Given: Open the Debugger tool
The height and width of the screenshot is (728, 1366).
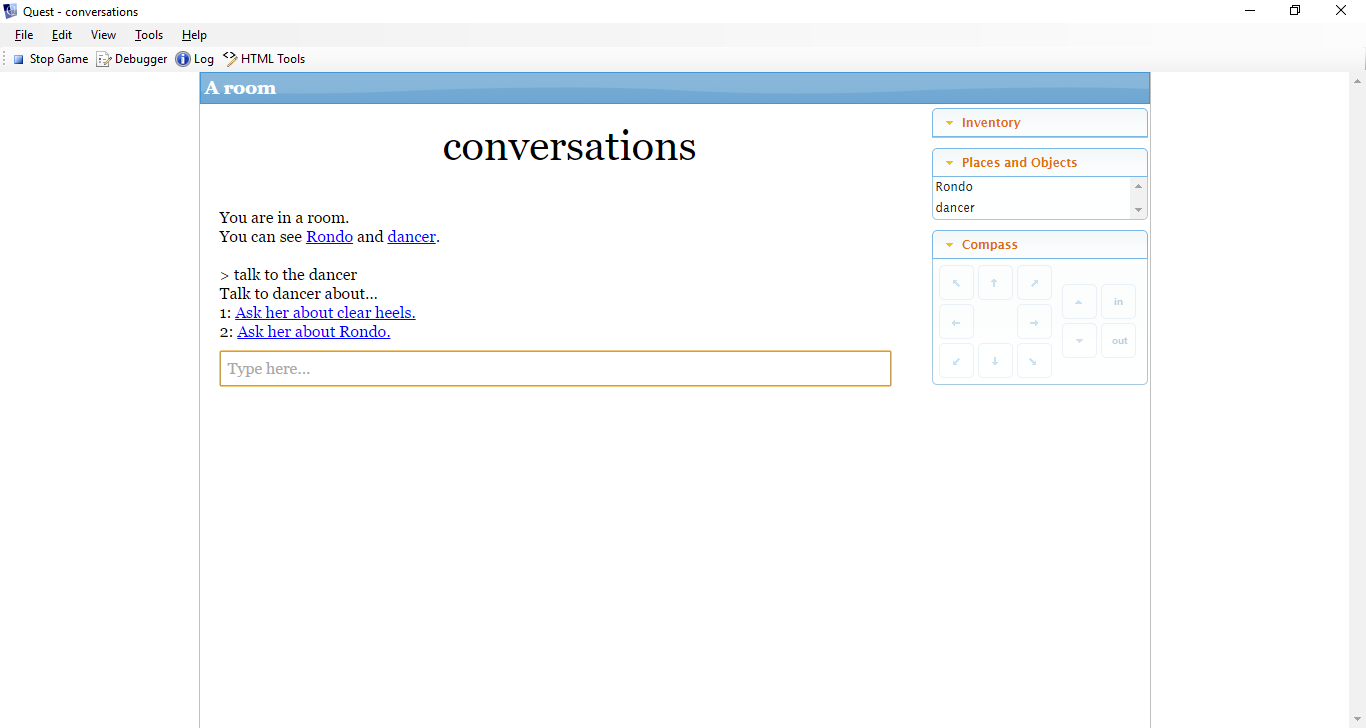Looking at the screenshot, I should coord(132,59).
